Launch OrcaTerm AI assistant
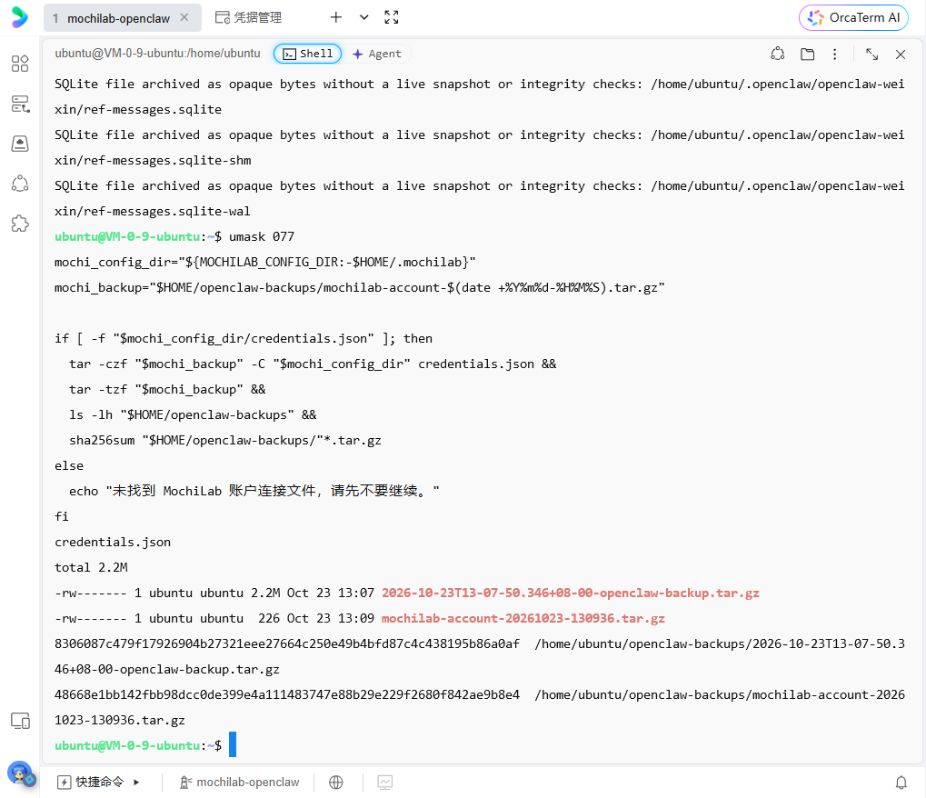Viewport: 926px width, 798px height. [853, 18]
